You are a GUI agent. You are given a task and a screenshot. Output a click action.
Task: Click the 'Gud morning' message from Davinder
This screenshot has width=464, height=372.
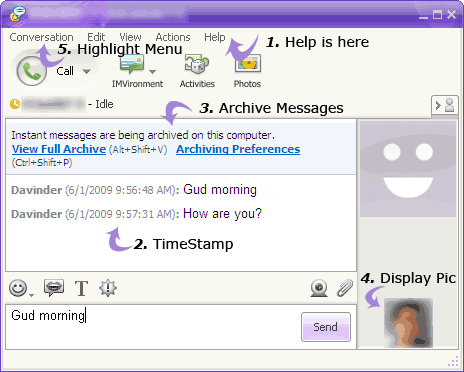point(220,190)
